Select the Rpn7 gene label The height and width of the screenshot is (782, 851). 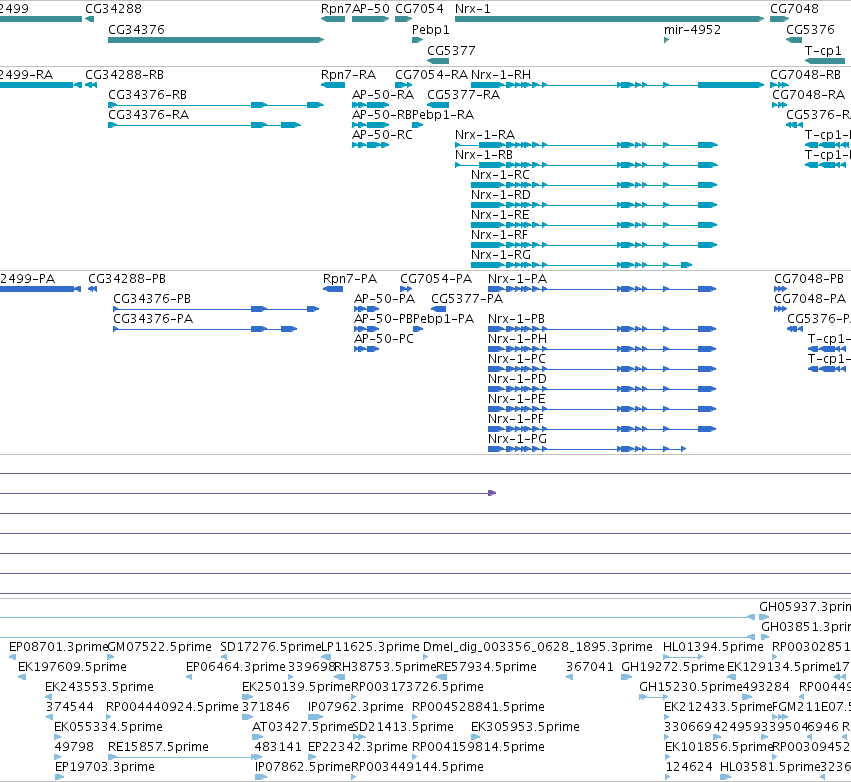coord(336,9)
